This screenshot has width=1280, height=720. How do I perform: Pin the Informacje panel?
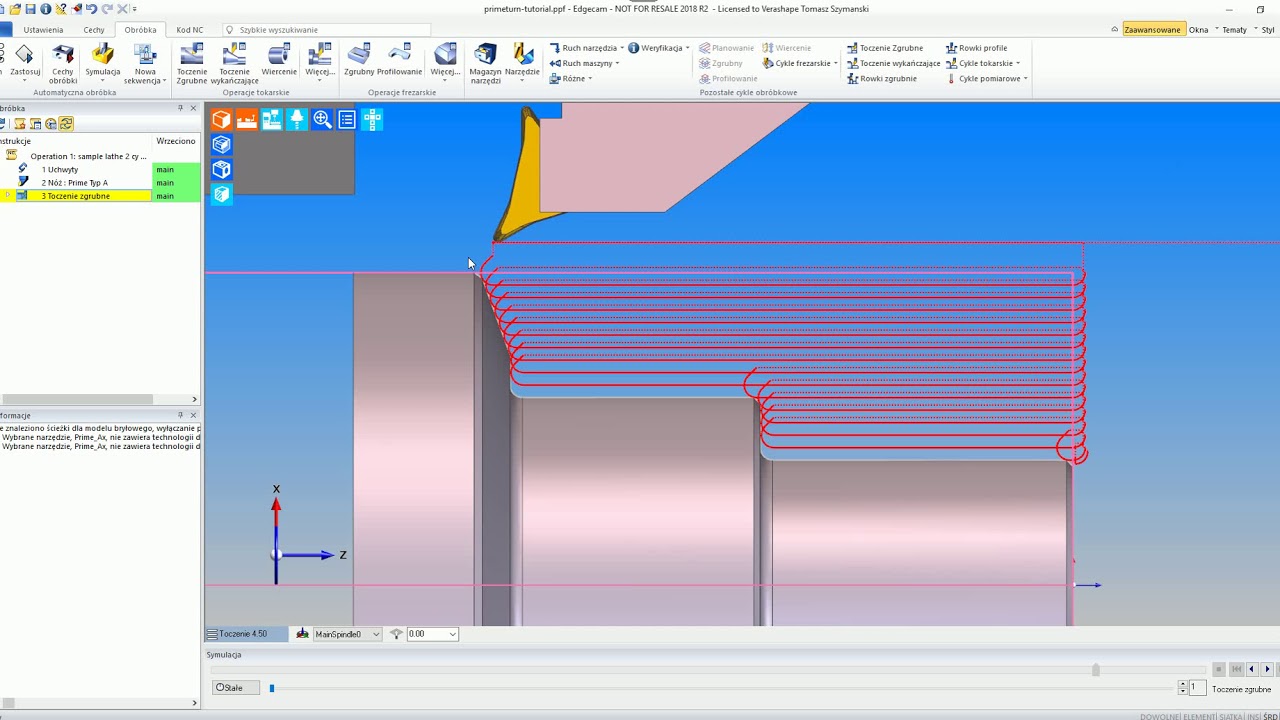[x=181, y=415]
